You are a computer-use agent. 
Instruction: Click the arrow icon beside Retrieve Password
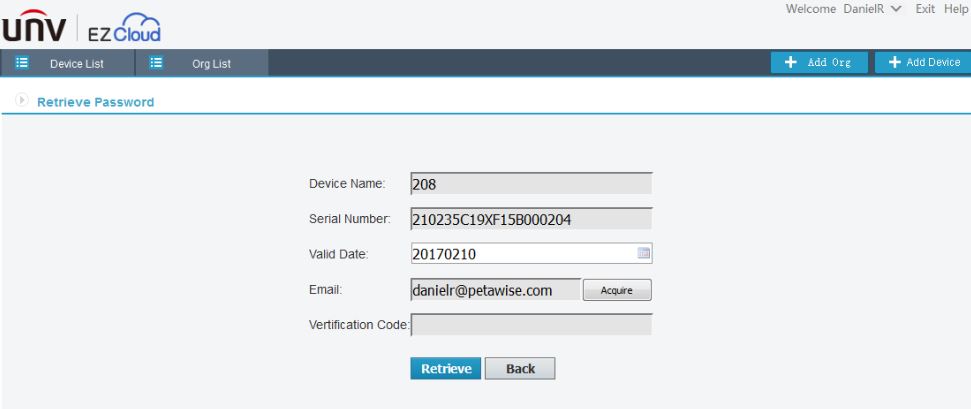click(21, 102)
